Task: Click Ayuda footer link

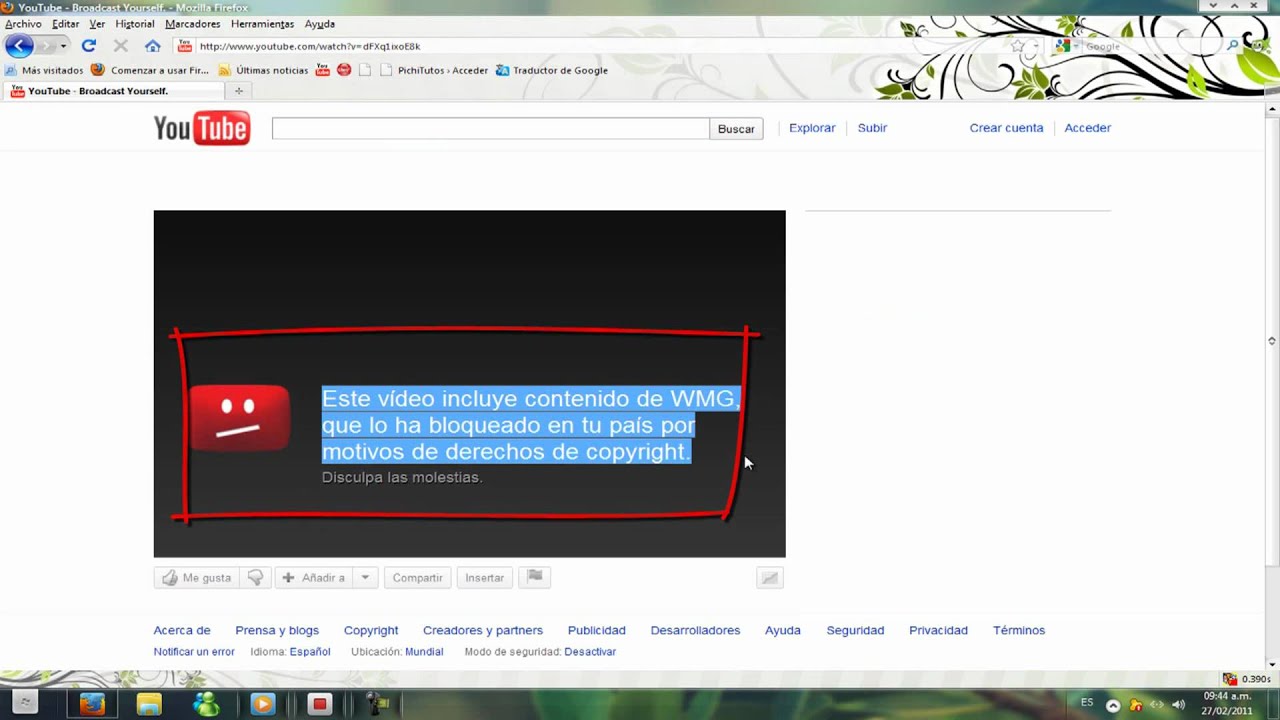Action: (x=783, y=631)
